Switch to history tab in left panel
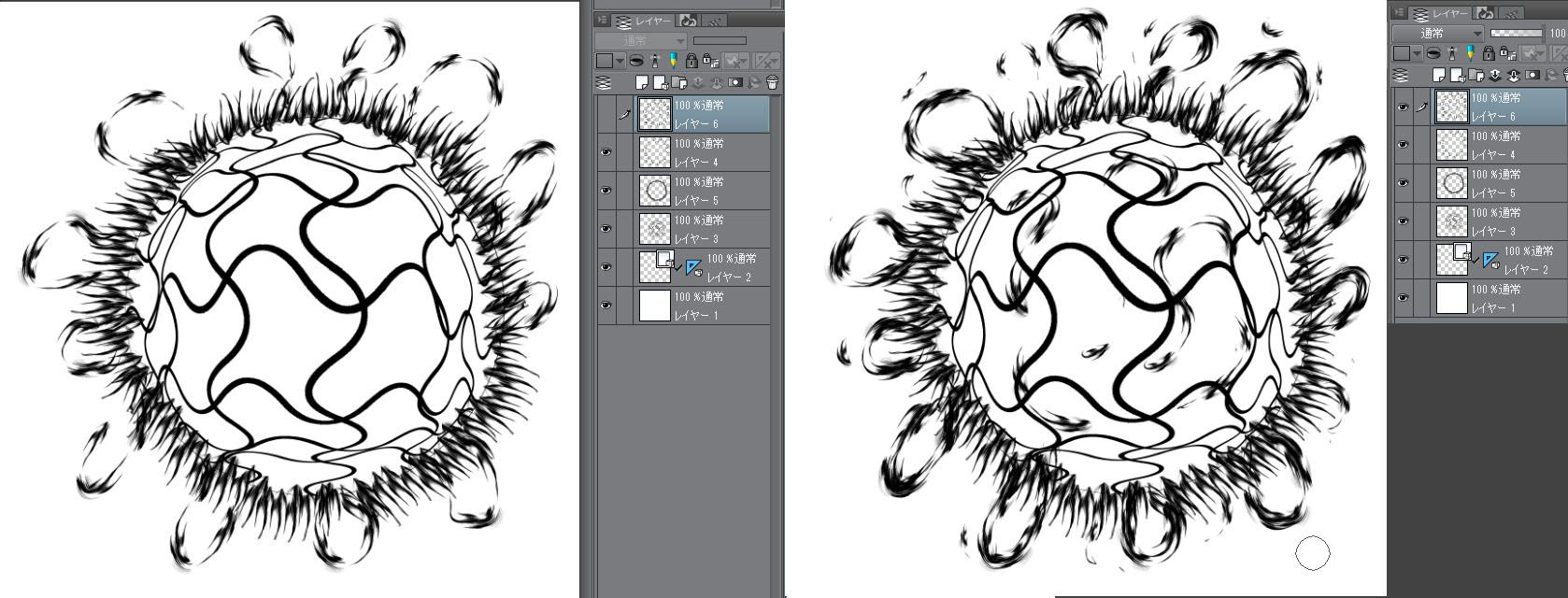This screenshot has width=1568, height=598. 688,21
